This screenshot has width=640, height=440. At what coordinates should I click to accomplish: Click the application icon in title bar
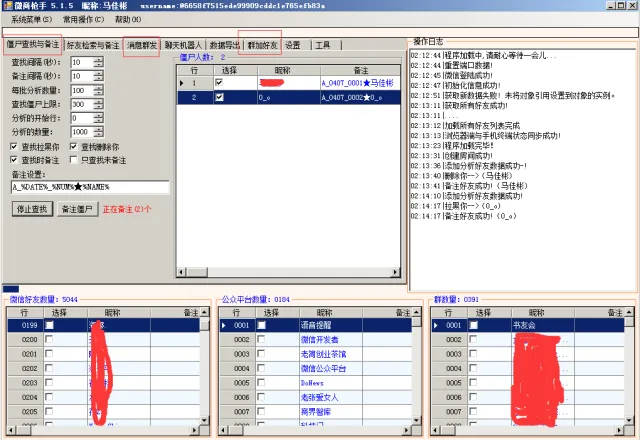tap(7, 5)
